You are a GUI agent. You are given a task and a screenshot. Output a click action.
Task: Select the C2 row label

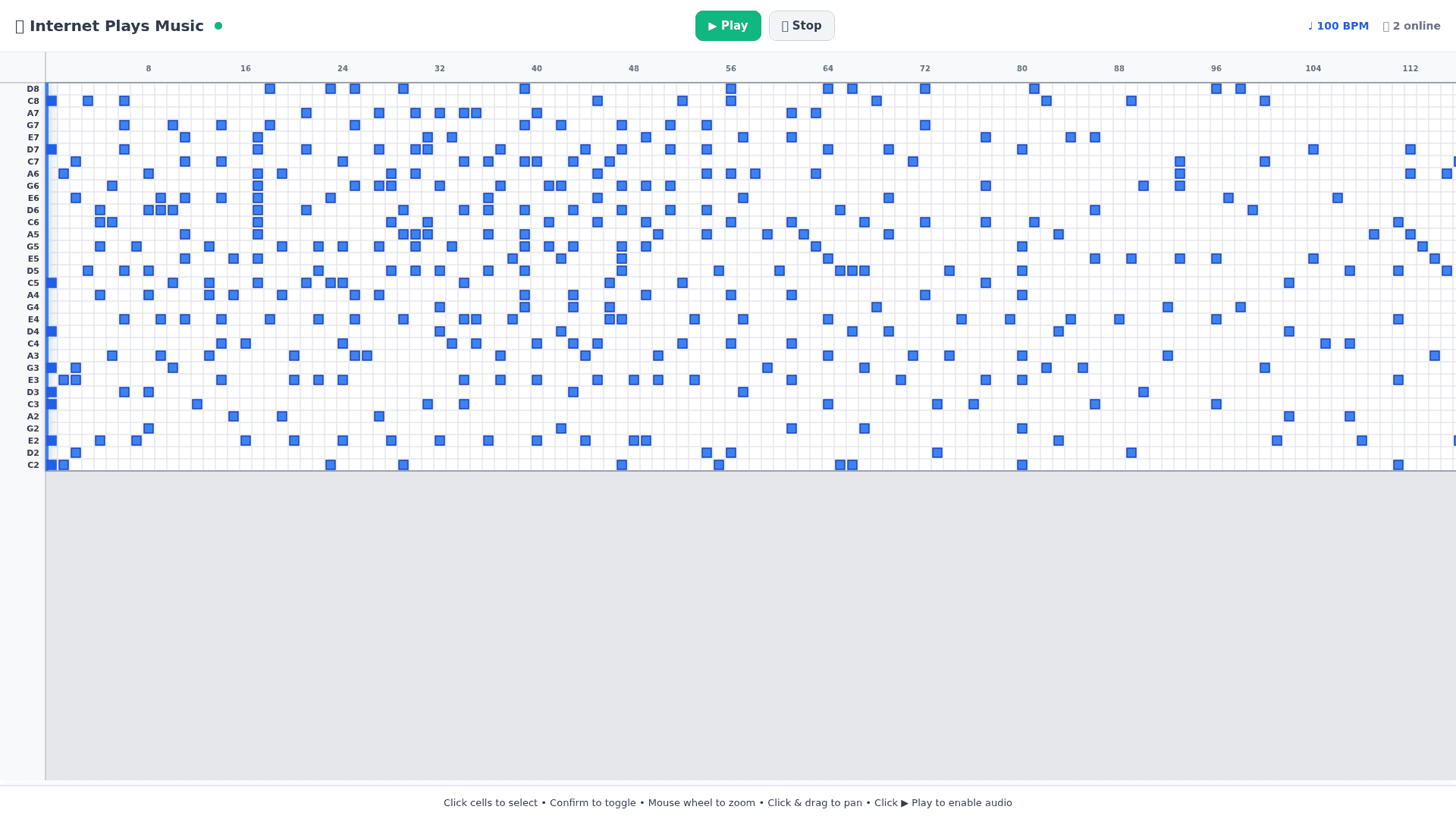tap(33, 465)
